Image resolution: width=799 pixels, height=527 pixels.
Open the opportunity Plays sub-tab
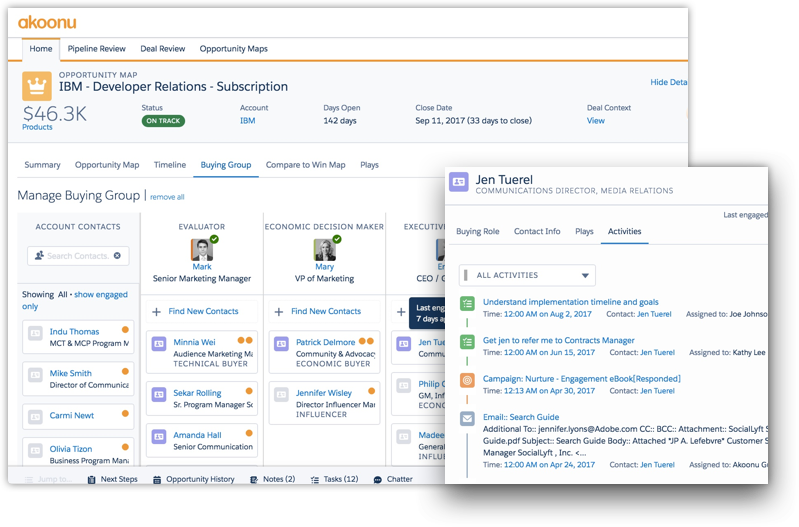[x=369, y=165]
